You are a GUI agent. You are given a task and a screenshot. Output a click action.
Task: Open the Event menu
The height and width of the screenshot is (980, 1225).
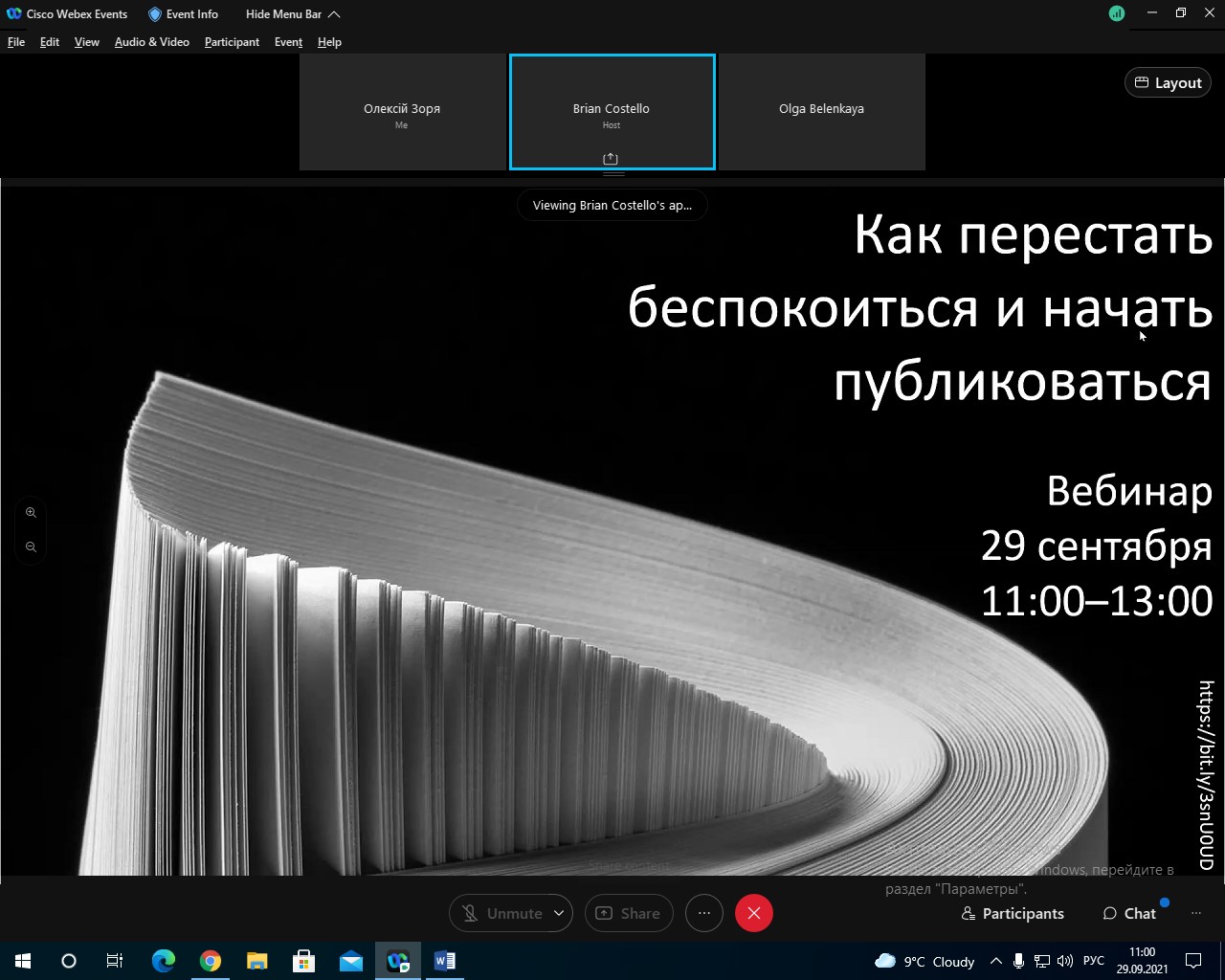point(288,42)
